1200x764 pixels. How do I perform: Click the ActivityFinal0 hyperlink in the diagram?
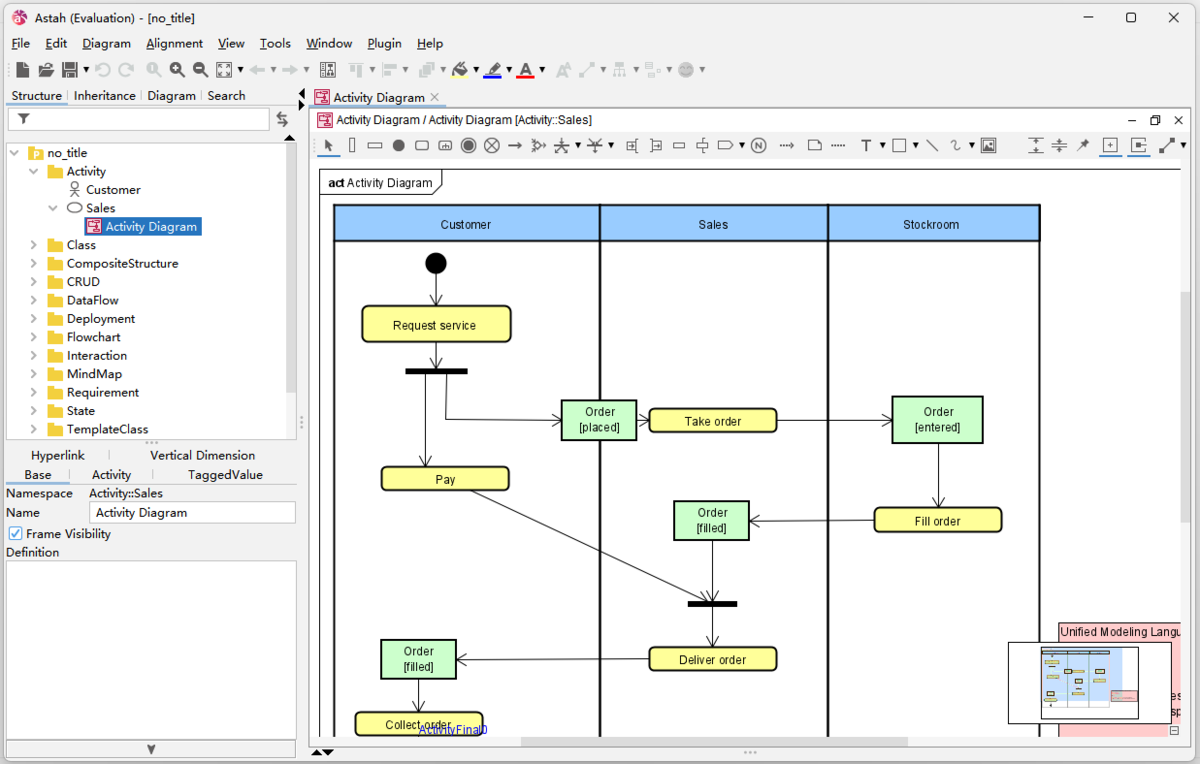pos(451,729)
